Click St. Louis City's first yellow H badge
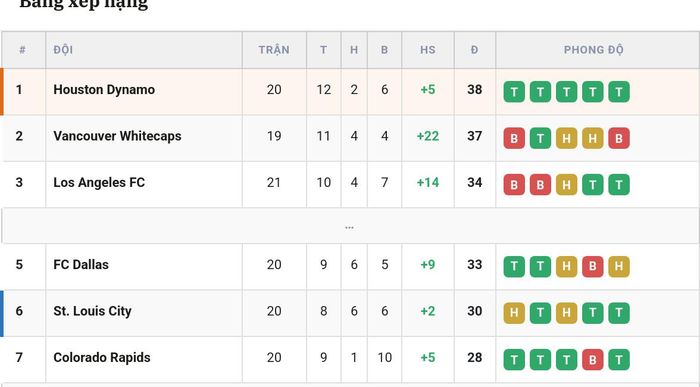This screenshot has width=700, height=387. point(514,313)
